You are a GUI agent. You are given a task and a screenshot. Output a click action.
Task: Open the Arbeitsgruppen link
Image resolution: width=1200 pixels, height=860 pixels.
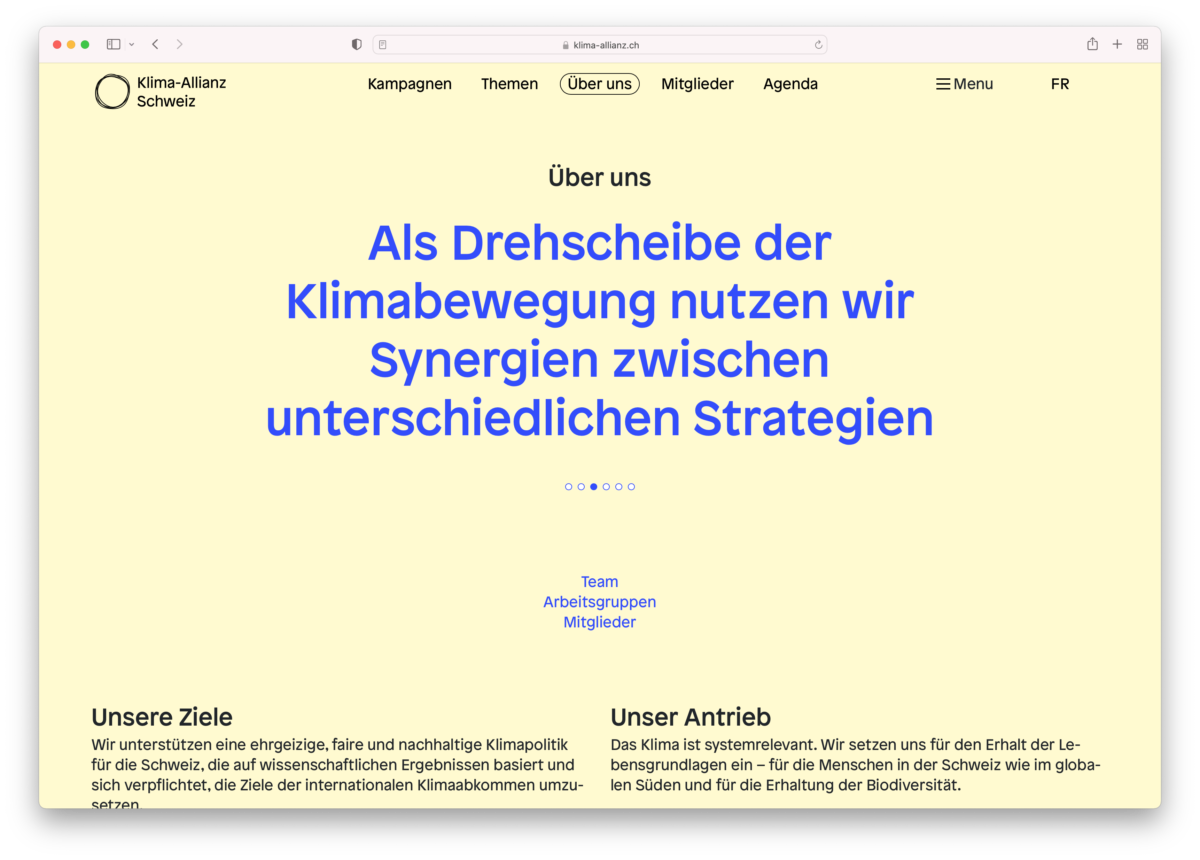[599, 602]
